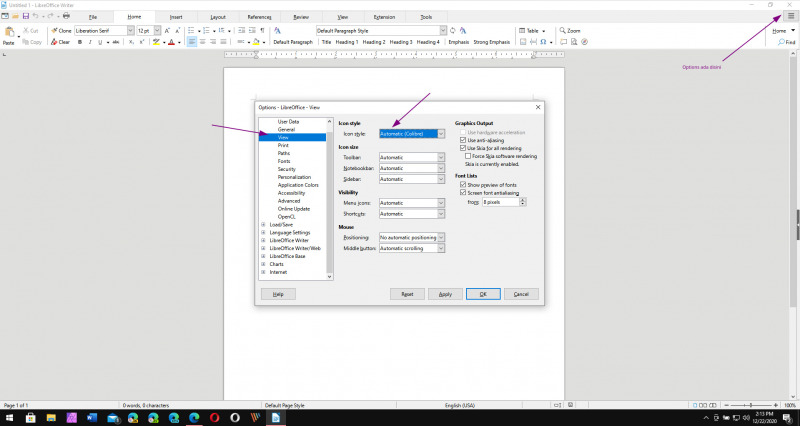Viewport: 800px width, 426px height.
Task: Switch to the Layout tab
Action: [218, 17]
